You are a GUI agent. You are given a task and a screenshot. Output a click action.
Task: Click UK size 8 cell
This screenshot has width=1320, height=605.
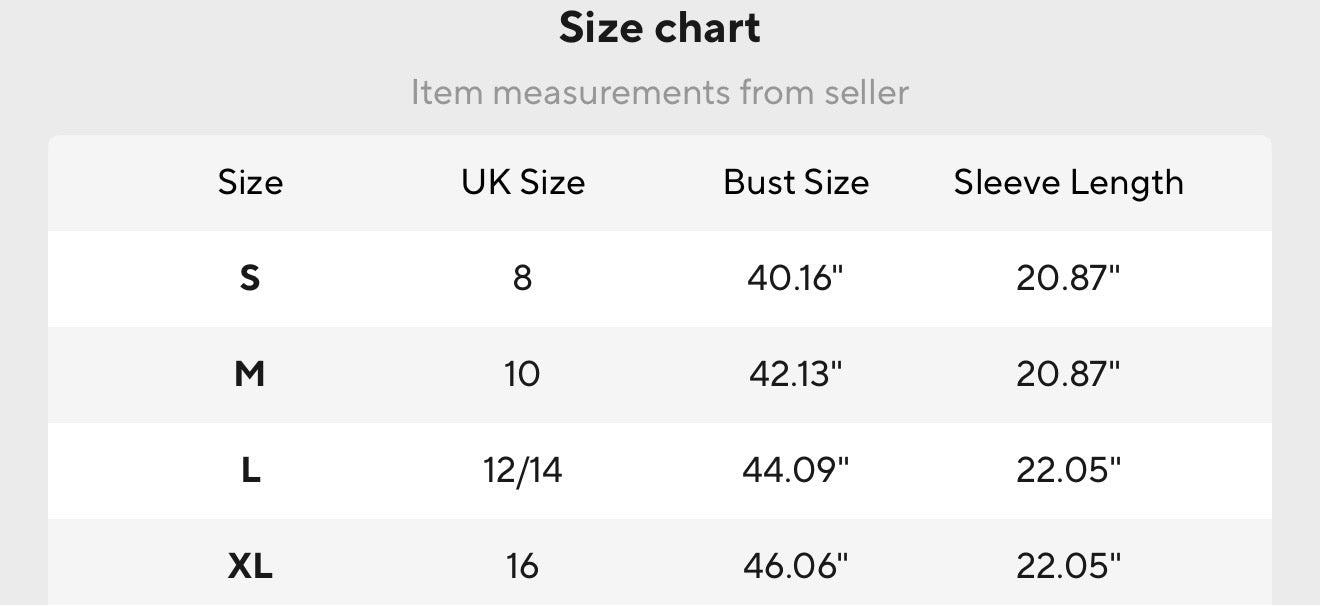tap(523, 278)
